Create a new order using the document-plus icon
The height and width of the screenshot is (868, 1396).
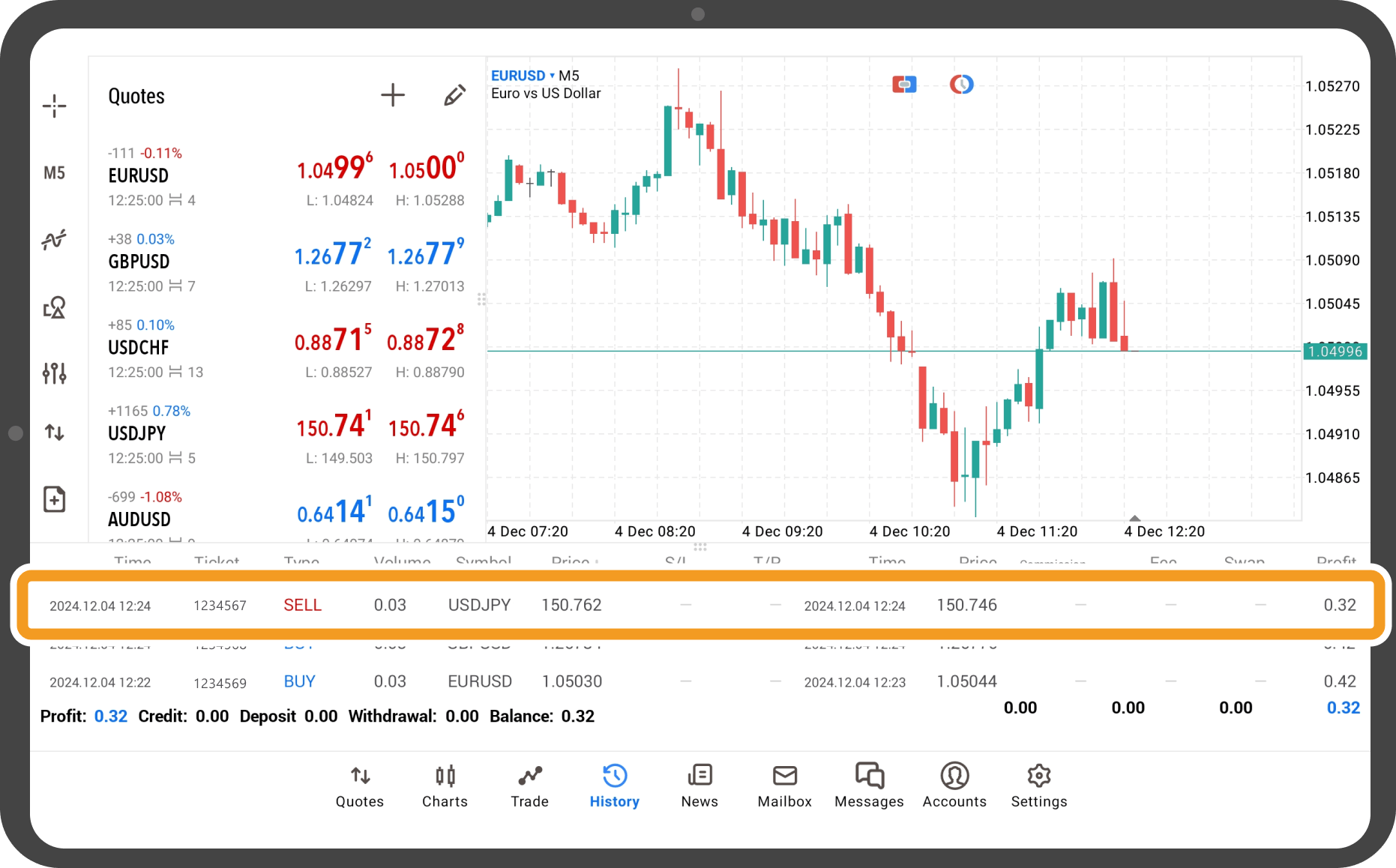(x=55, y=498)
